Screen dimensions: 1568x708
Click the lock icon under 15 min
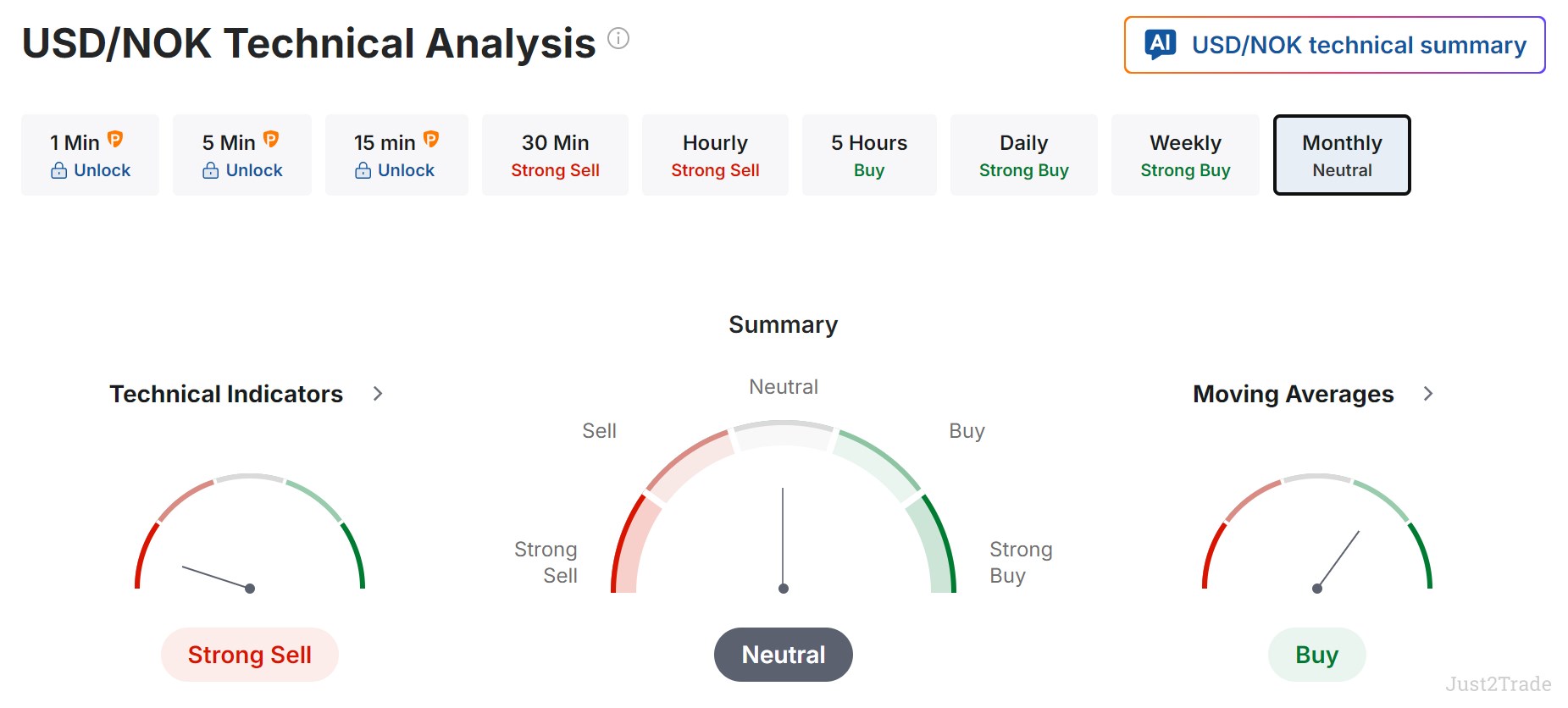click(363, 170)
